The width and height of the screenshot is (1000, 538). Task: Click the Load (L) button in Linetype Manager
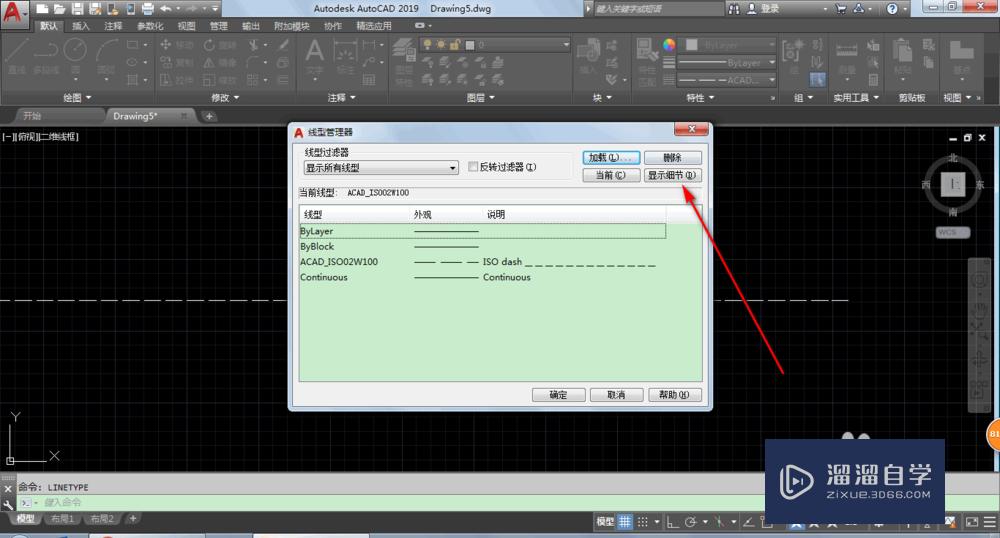[611, 157]
